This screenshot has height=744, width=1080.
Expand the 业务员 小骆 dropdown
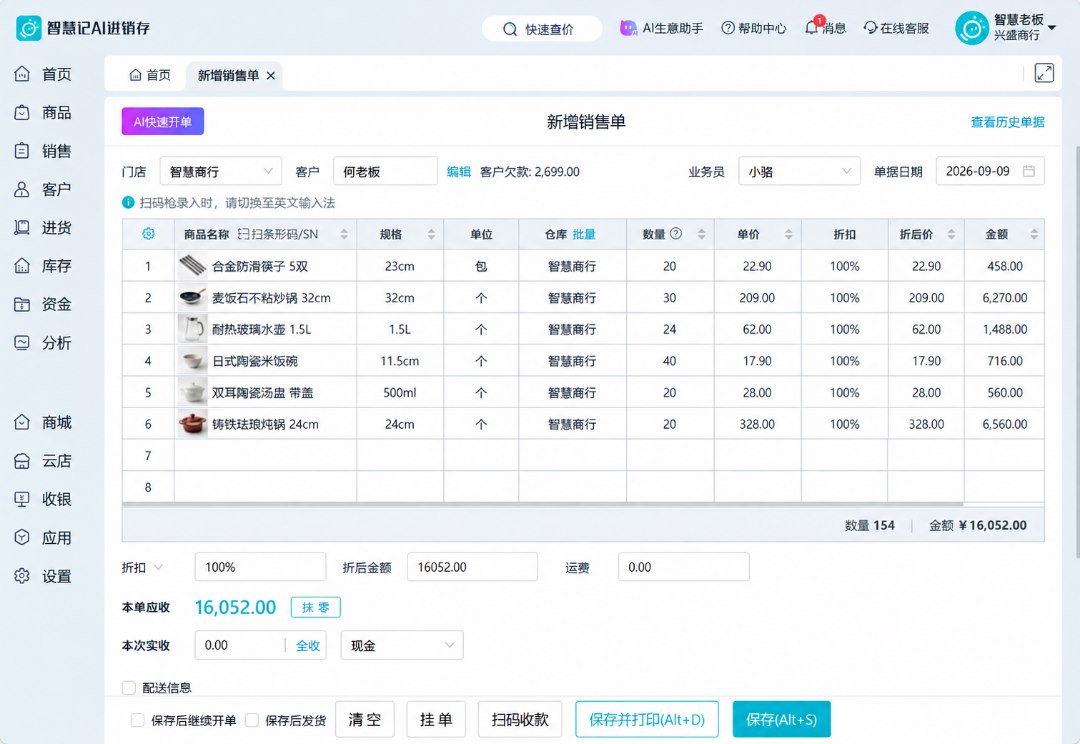[799, 172]
